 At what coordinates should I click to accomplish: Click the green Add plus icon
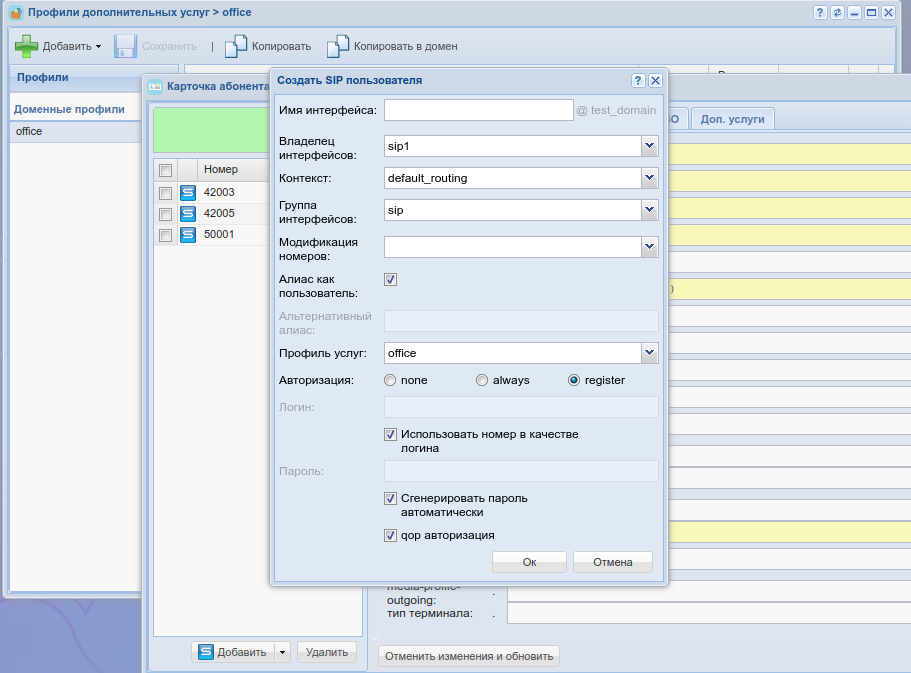26,46
